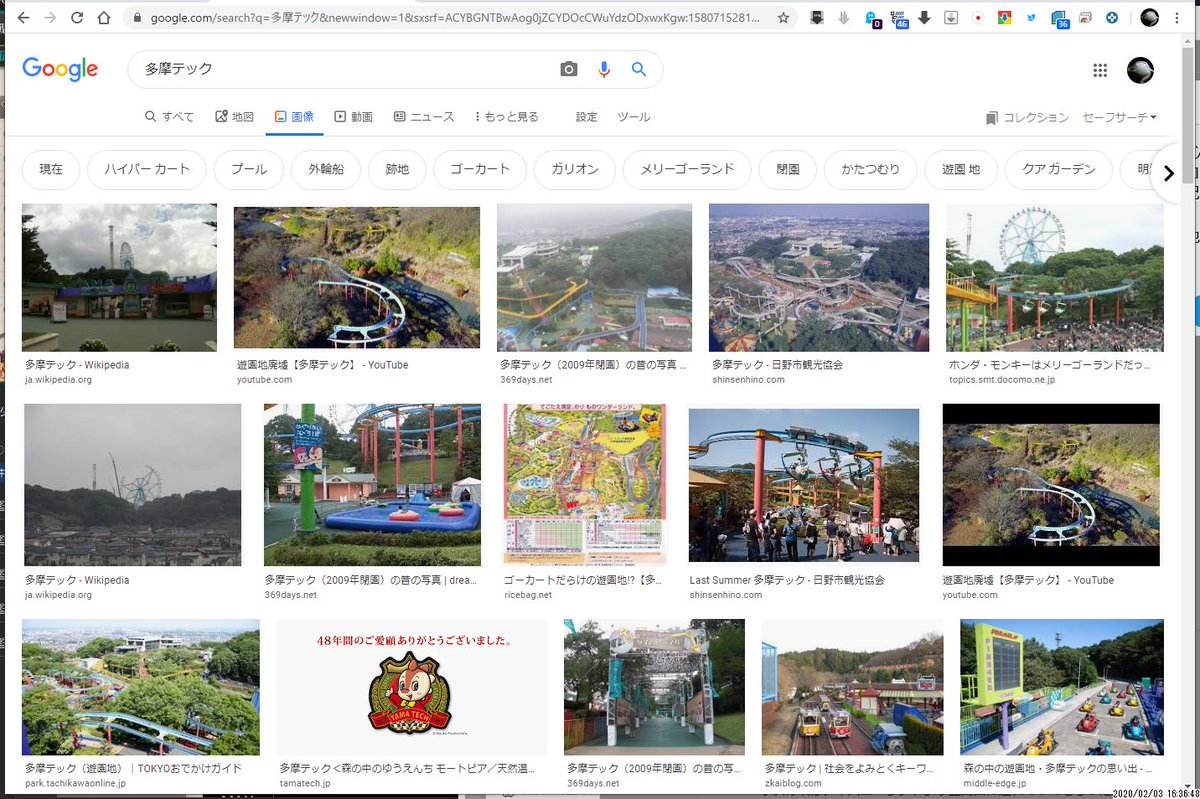The image size is (1200, 799).
Task: Open 日野市観光協会 aerial view image
Action: [819, 277]
